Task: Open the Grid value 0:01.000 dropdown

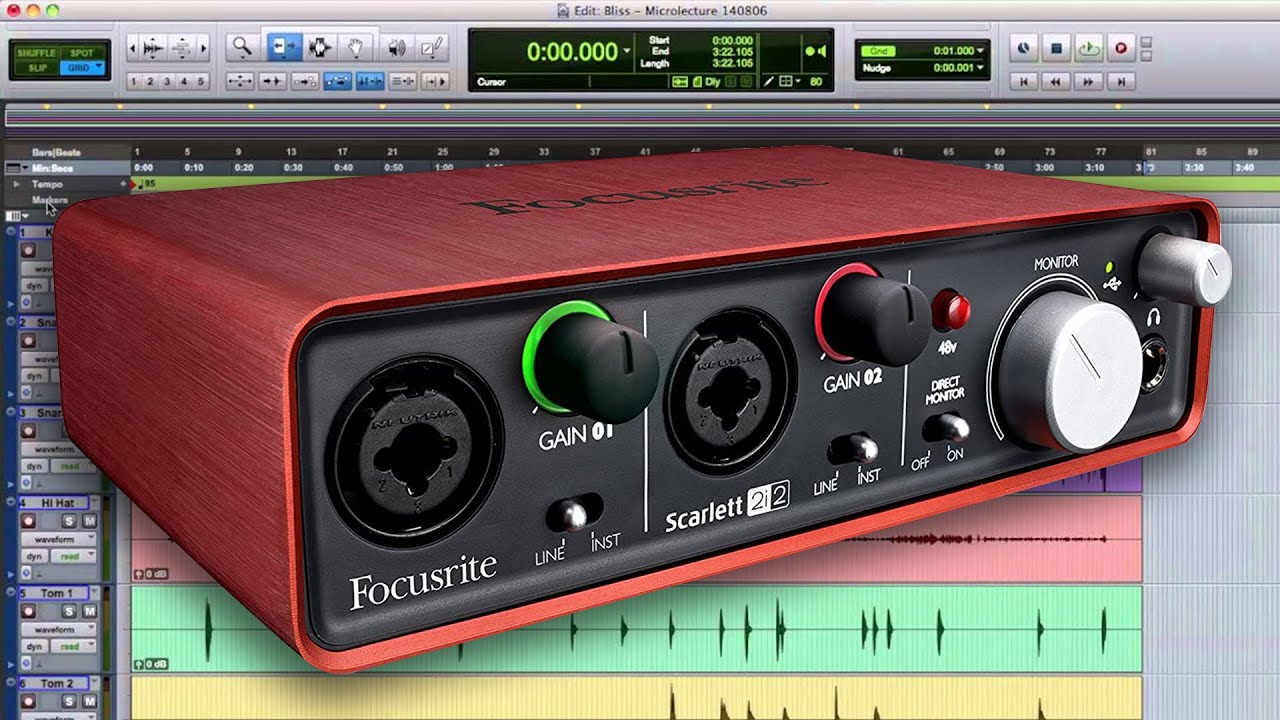Action: click(981, 50)
